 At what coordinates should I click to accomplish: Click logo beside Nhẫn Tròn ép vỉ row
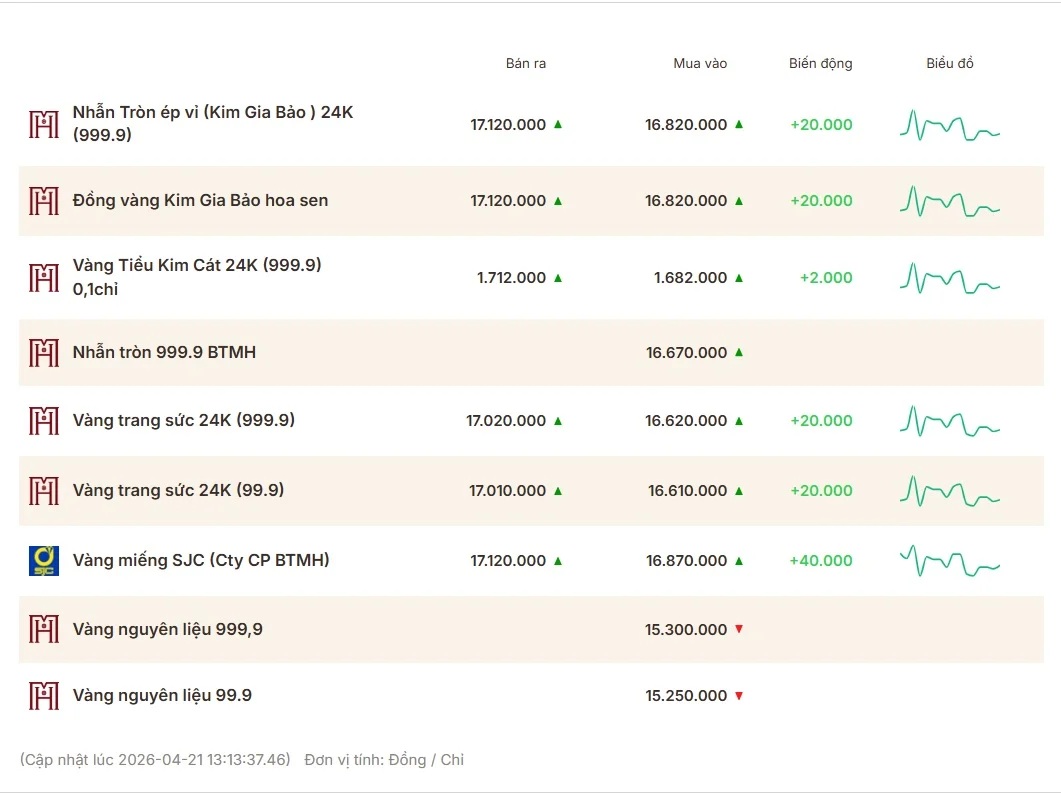click(x=44, y=124)
